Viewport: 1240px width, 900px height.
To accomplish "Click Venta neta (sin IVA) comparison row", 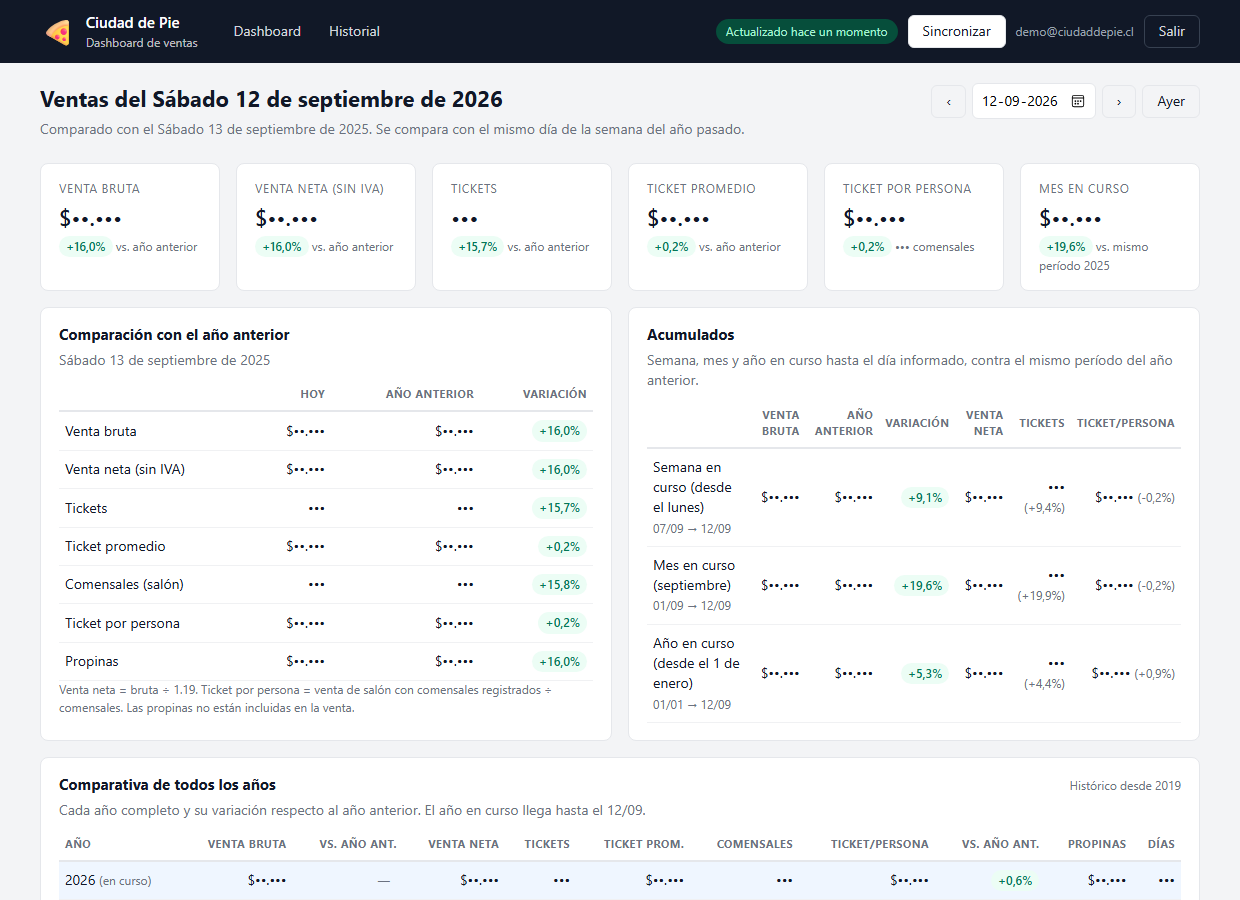I will click(326, 469).
